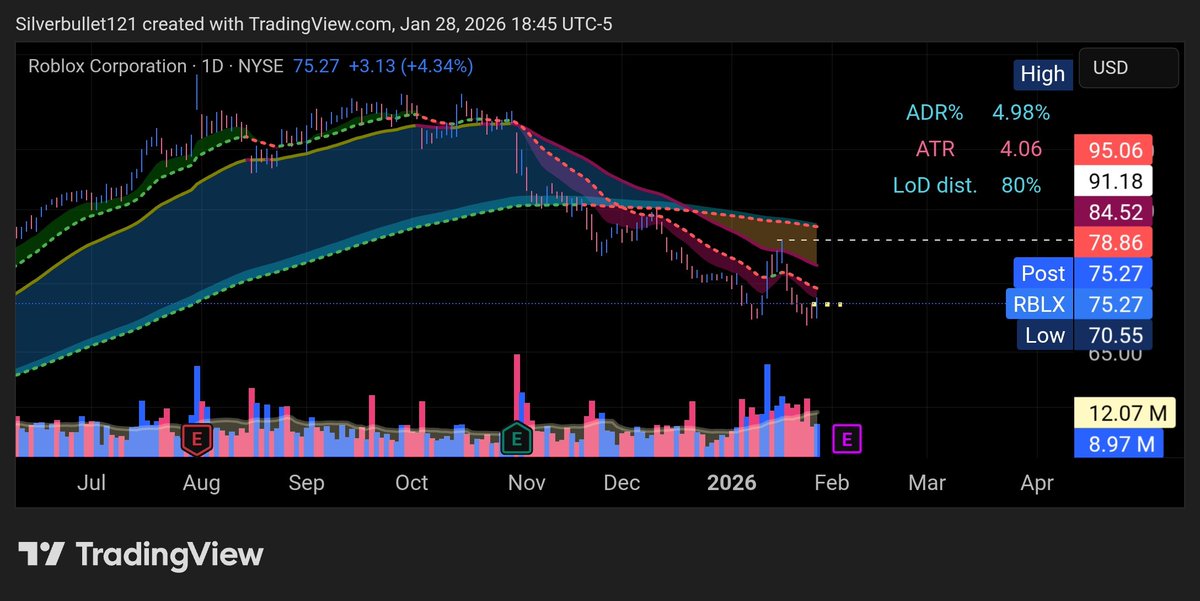
Task: Click the Mar label on the time axis
Action: (x=927, y=482)
